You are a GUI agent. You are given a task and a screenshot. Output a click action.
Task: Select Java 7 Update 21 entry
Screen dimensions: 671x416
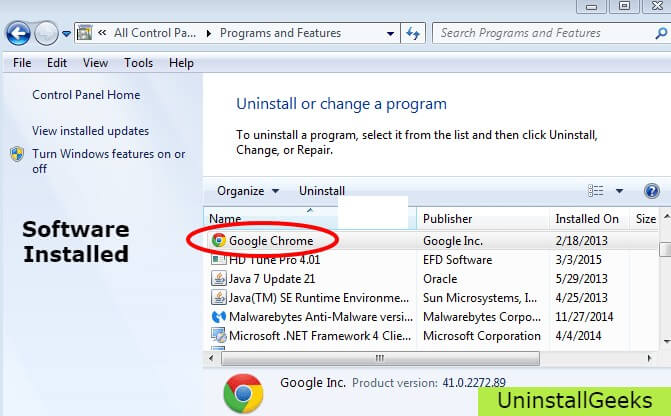click(x=272, y=279)
